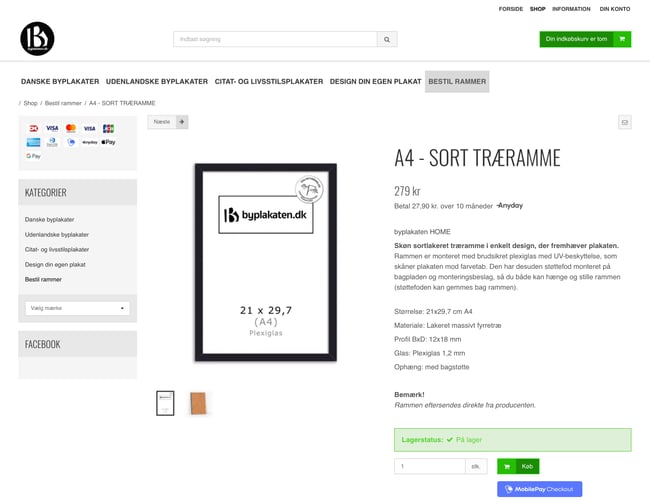Go to CITAT- OG LIVSSTILSPLAKATER category
Screen dimensions: 650x500
pos(269,82)
